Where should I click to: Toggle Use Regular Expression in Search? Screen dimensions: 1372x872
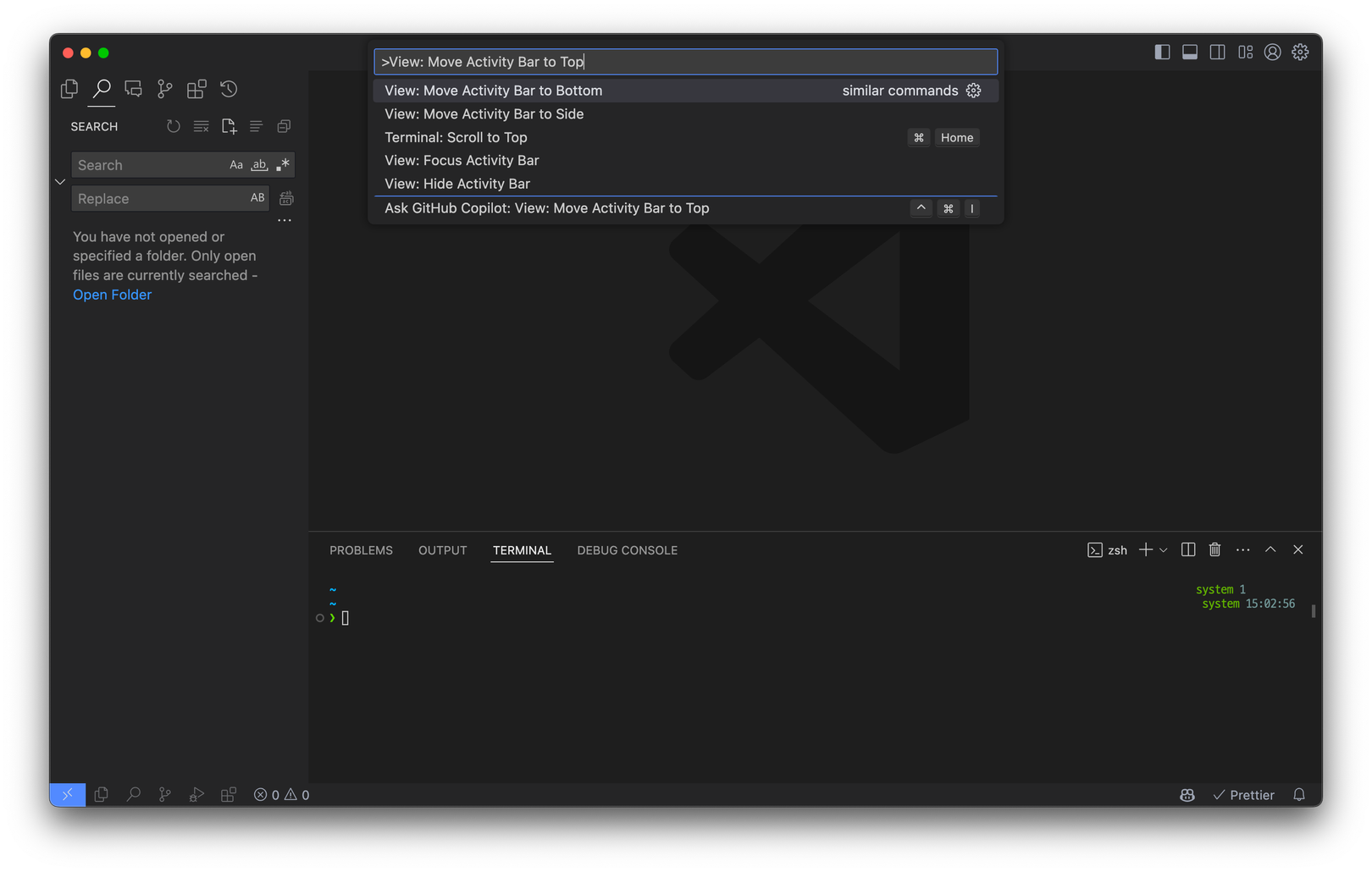pyautogui.click(x=283, y=165)
